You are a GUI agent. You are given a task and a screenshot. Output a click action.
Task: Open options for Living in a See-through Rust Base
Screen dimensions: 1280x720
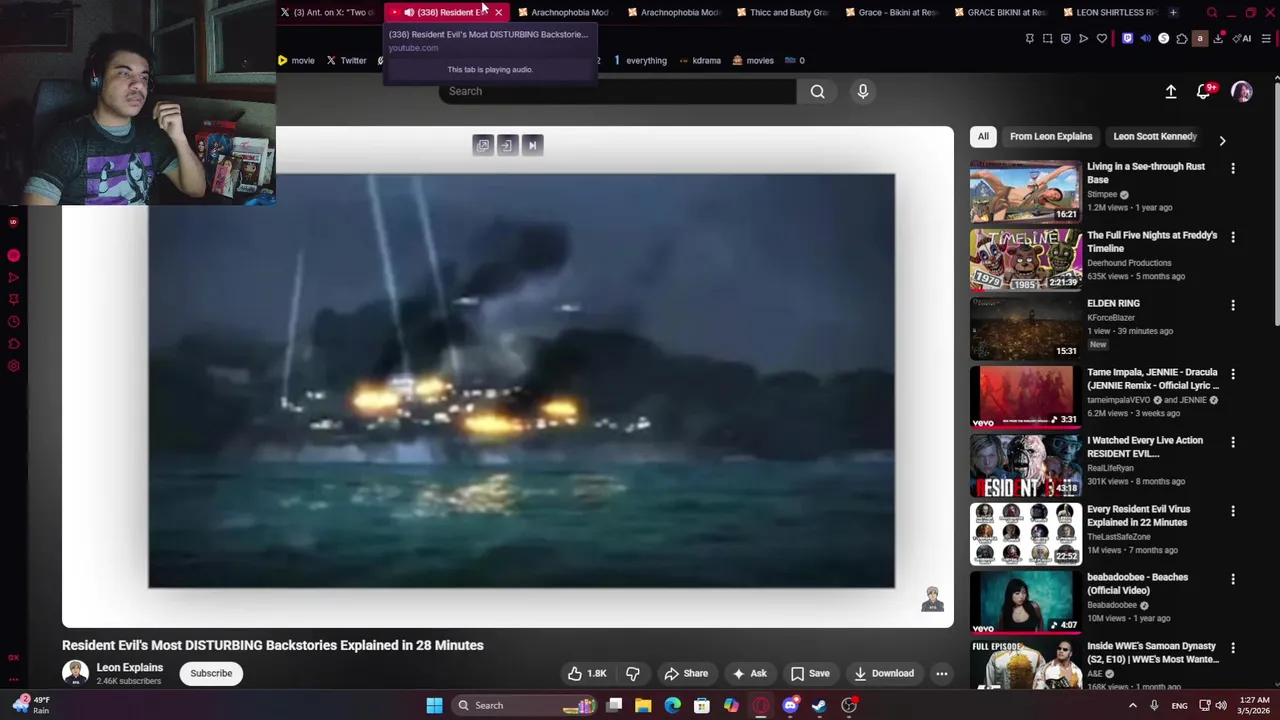click(1233, 169)
